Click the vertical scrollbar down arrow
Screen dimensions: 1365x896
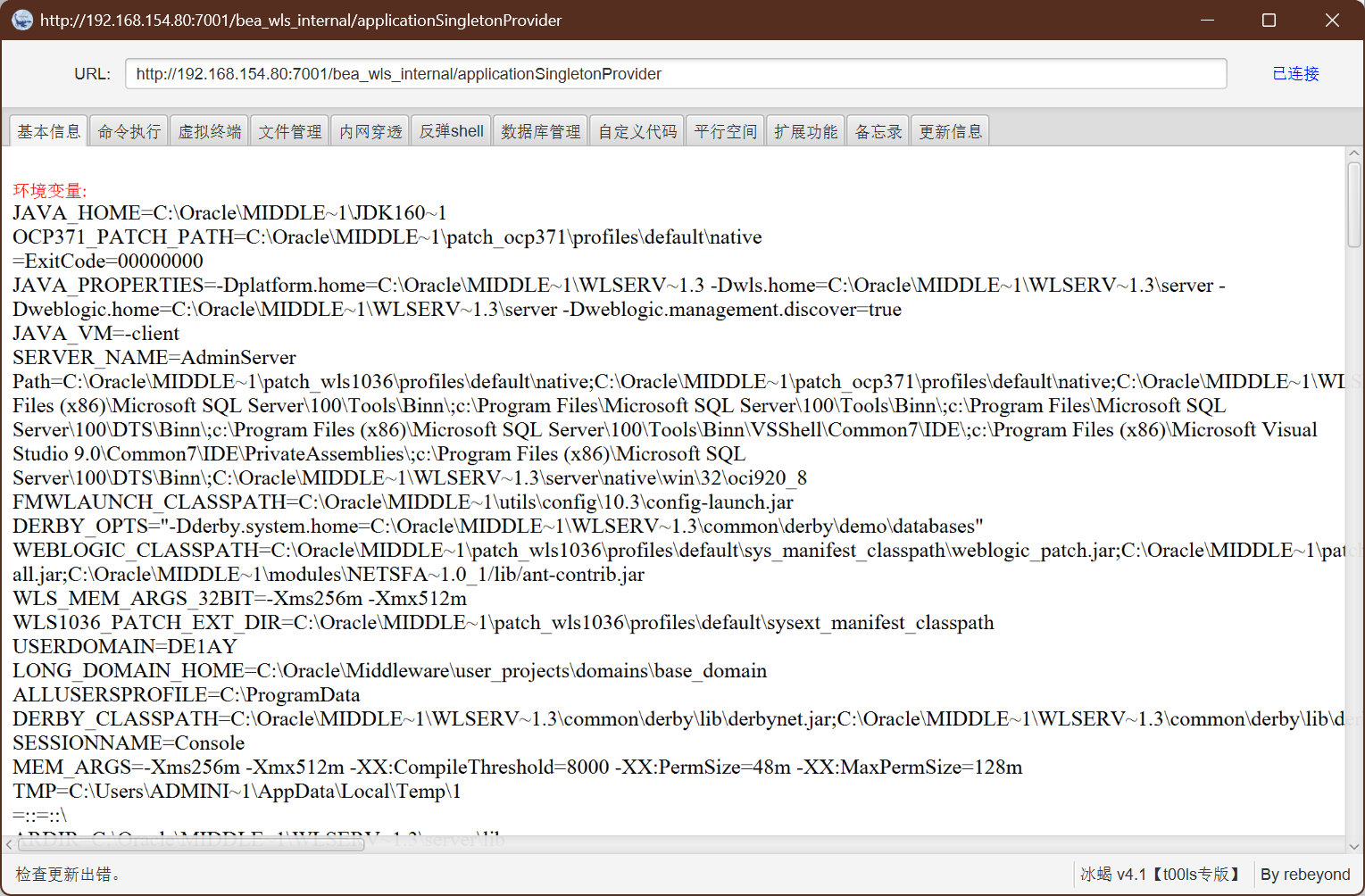pos(1354,845)
